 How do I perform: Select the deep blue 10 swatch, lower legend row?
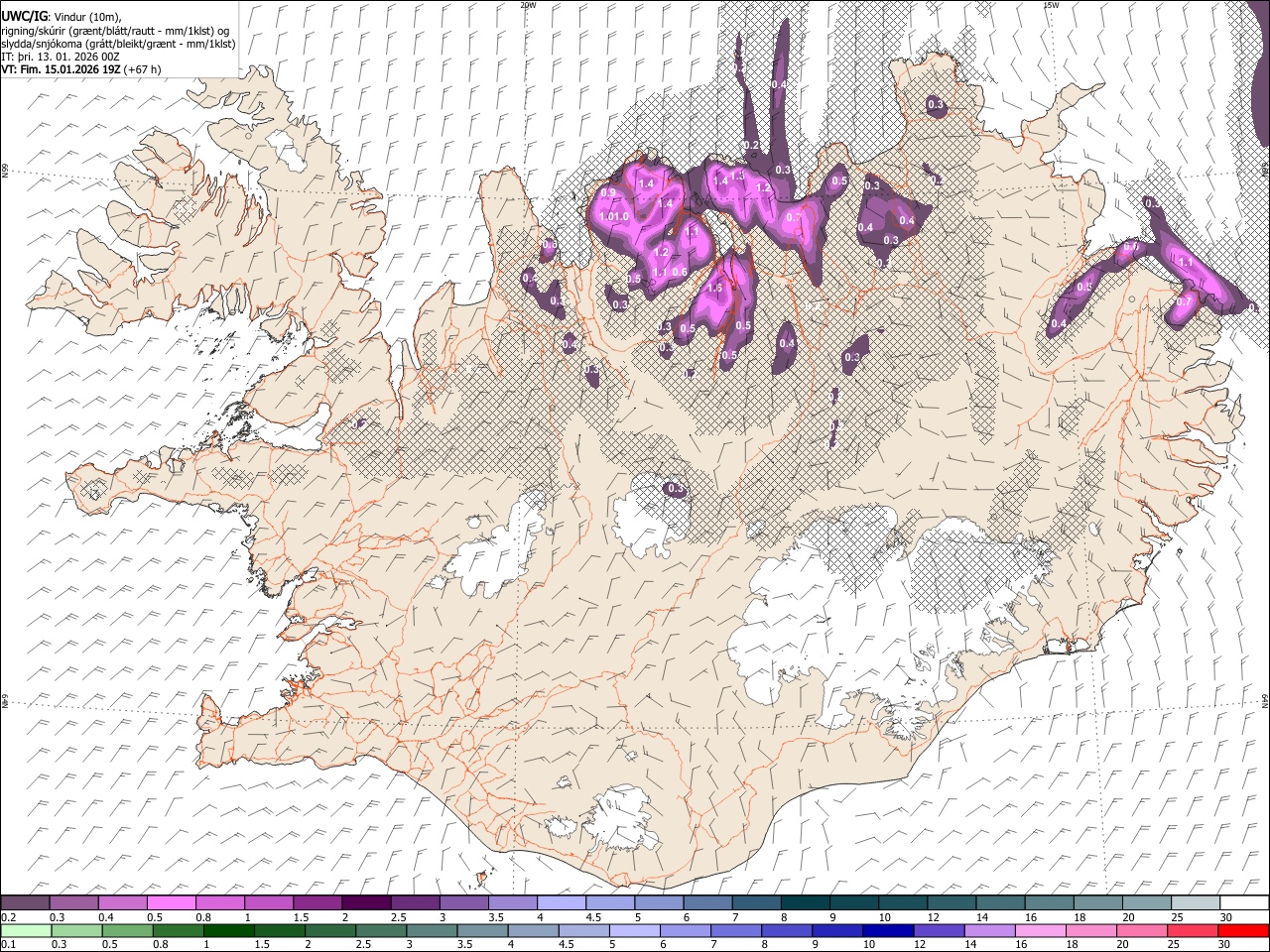[x=888, y=930]
